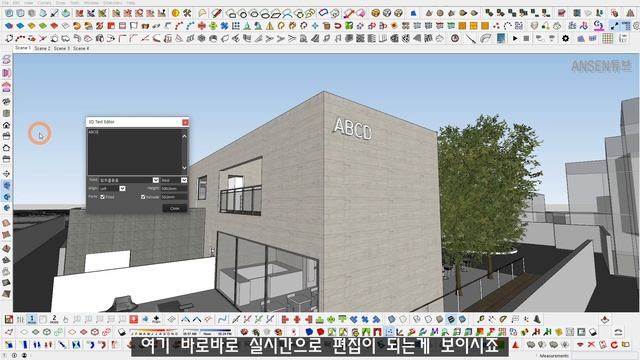The width and height of the screenshot is (640, 360).
Task: Click the black gear settings toolbar icon
Action: 565,38
